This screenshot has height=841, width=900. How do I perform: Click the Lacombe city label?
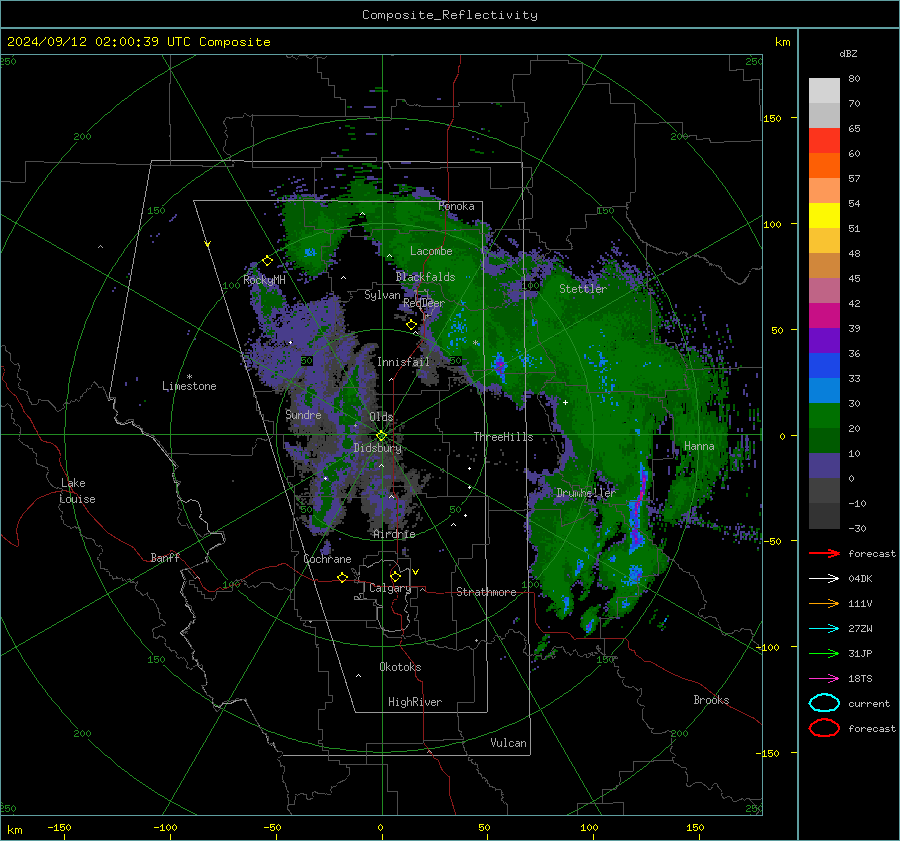pyautogui.click(x=431, y=251)
